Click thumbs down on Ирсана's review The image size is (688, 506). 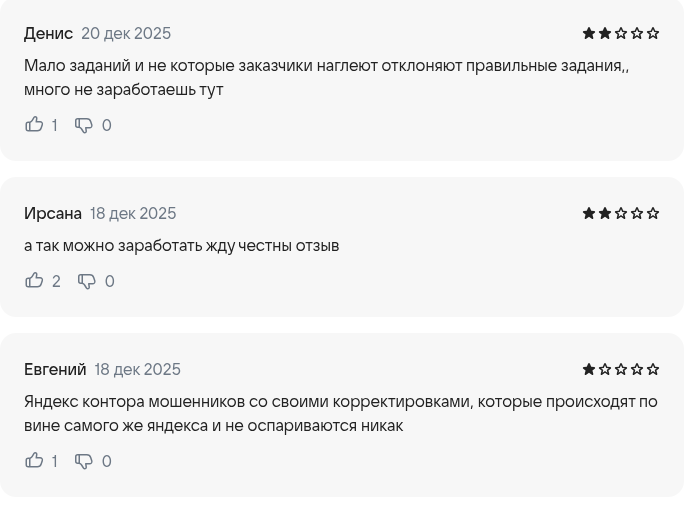(x=87, y=281)
